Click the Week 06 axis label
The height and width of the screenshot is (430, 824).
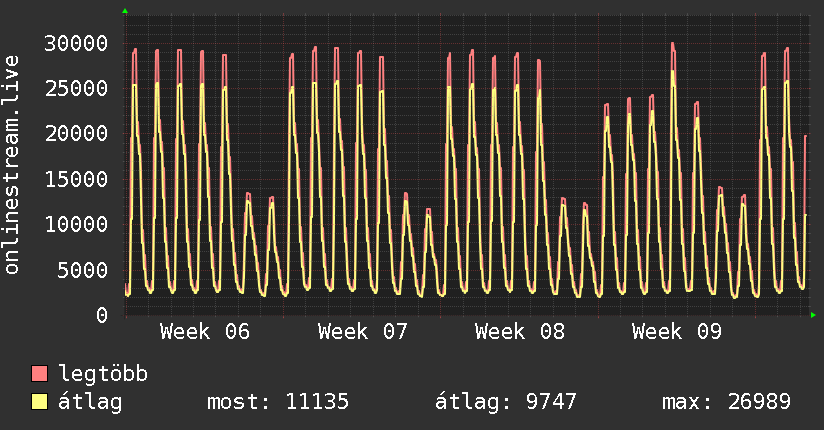tap(204, 332)
